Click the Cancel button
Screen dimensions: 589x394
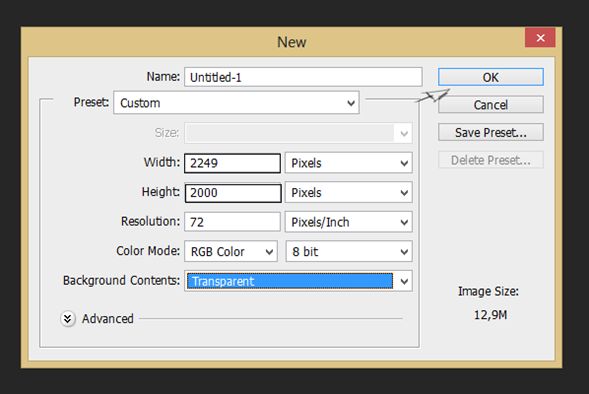click(x=491, y=105)
